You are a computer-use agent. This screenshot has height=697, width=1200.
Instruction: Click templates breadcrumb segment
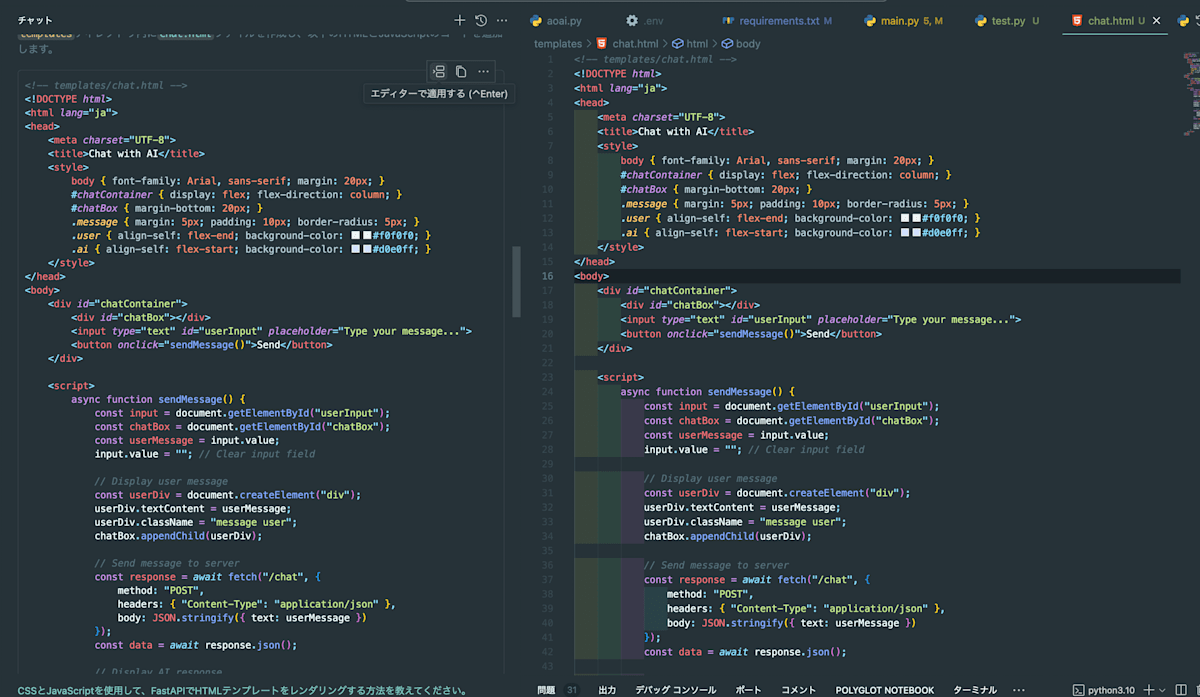point(558,44)
